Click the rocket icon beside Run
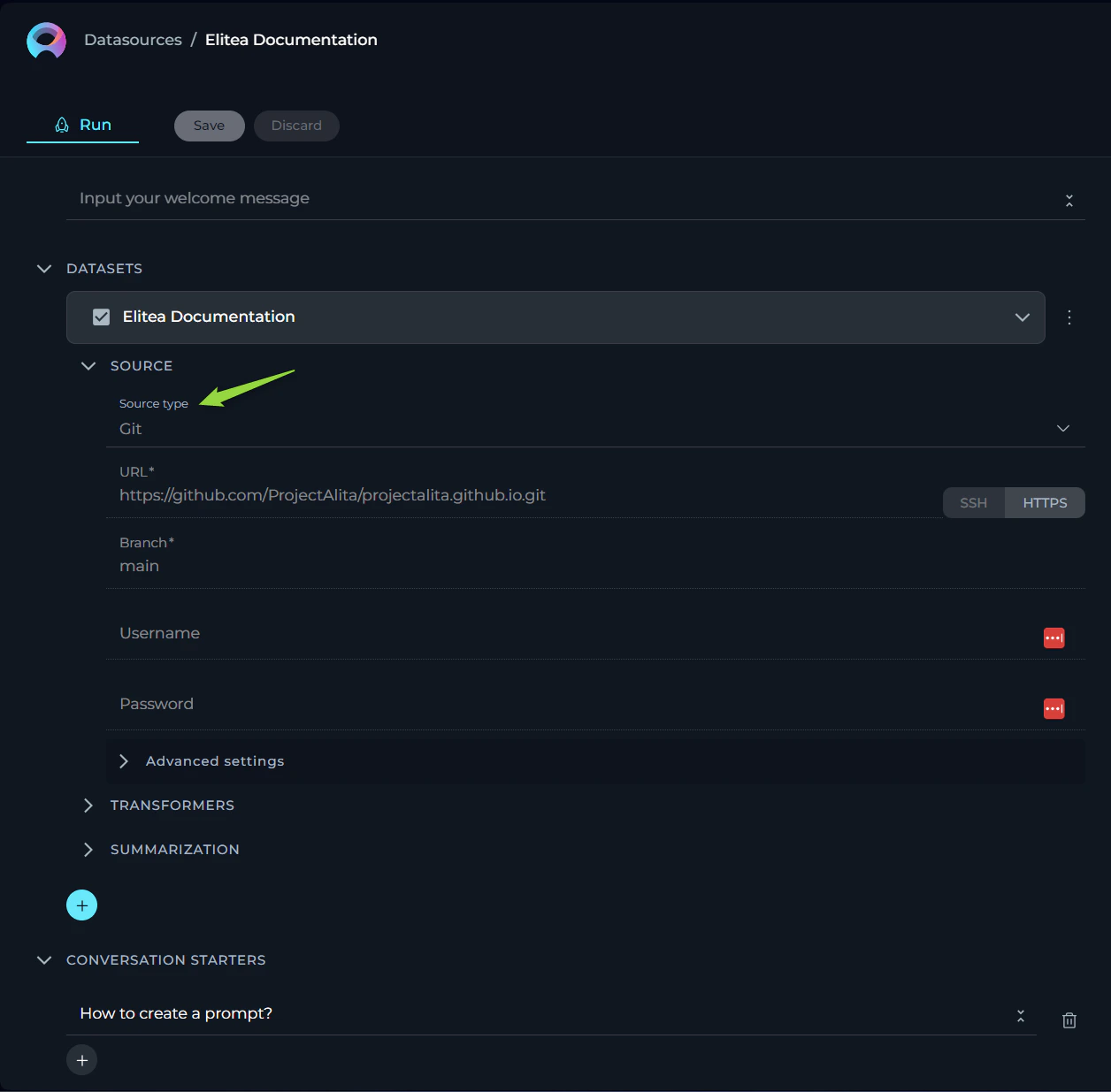 coord(61,124)
